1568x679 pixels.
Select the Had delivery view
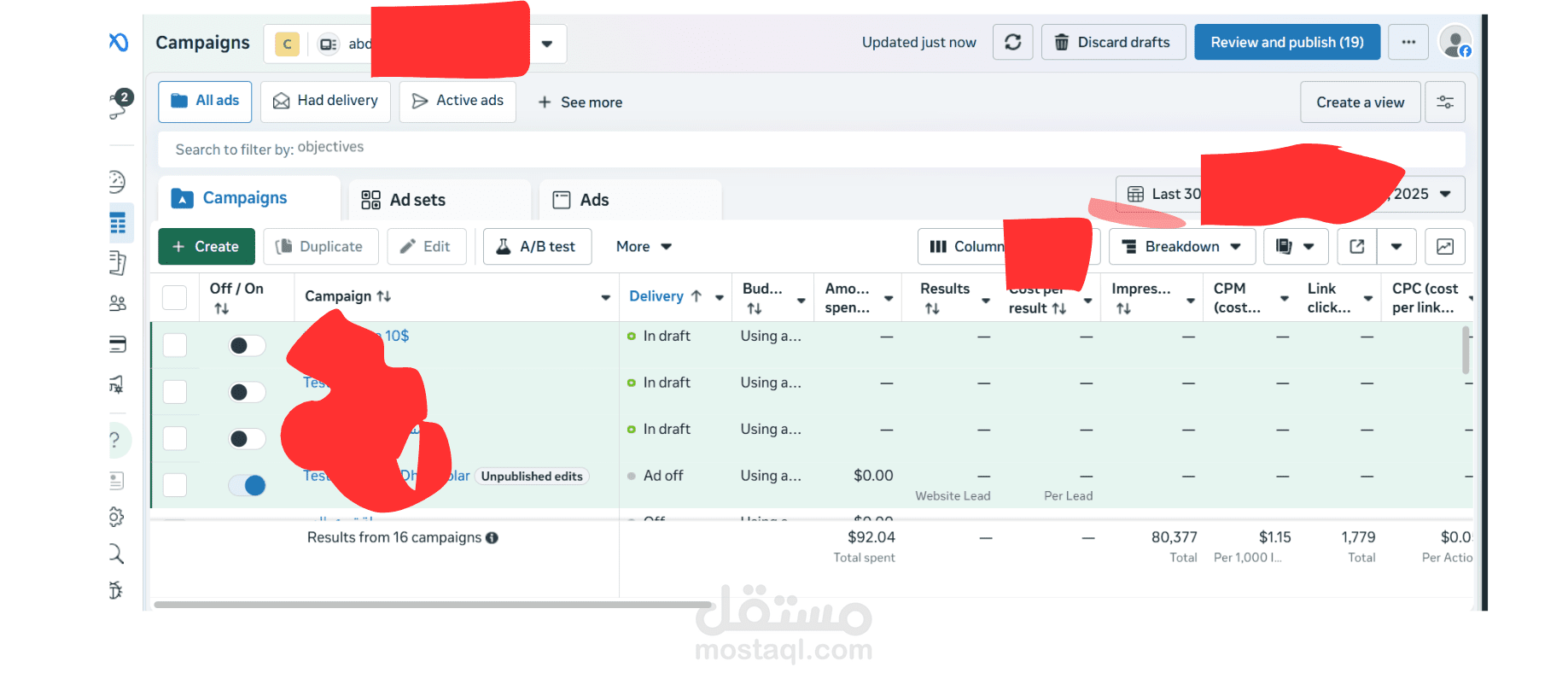tap(325, 102)
